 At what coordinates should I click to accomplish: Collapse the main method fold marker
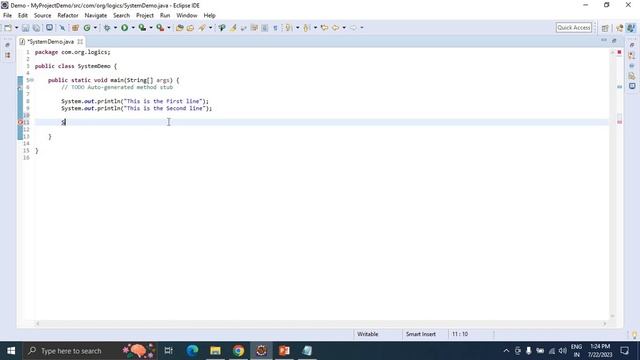(x=31, y=80)
